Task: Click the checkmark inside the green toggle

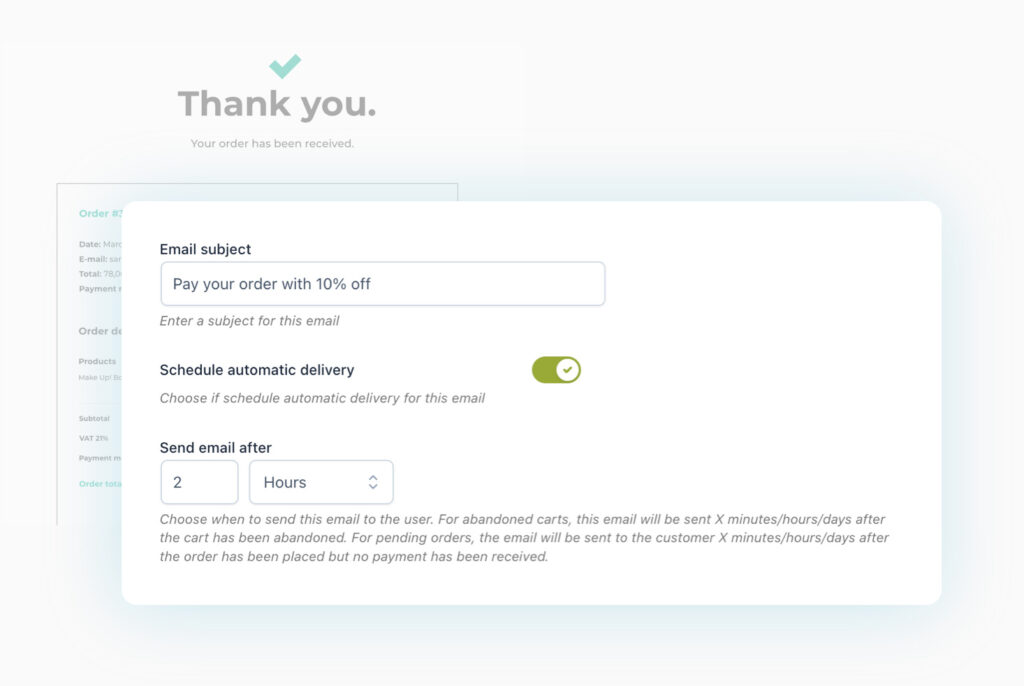Action: (x=567, y=369)
